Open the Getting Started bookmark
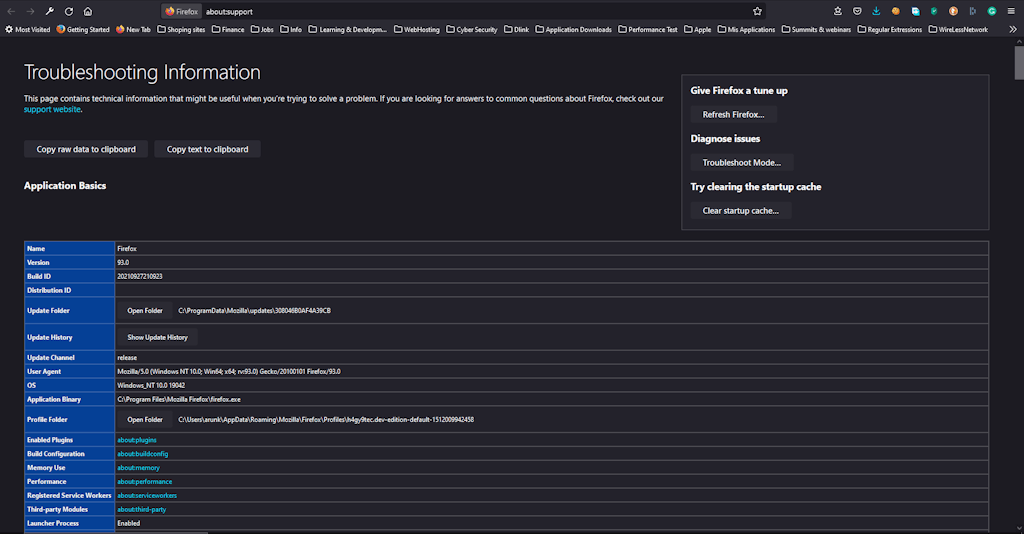Screen dimensions: 1024x534 point(83,29)
